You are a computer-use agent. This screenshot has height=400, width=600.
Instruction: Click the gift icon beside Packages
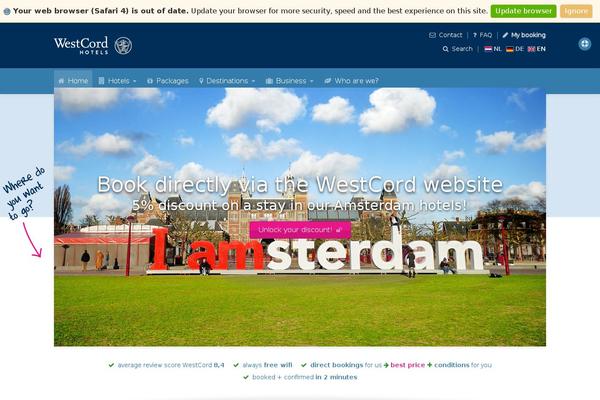pos(150,81)
